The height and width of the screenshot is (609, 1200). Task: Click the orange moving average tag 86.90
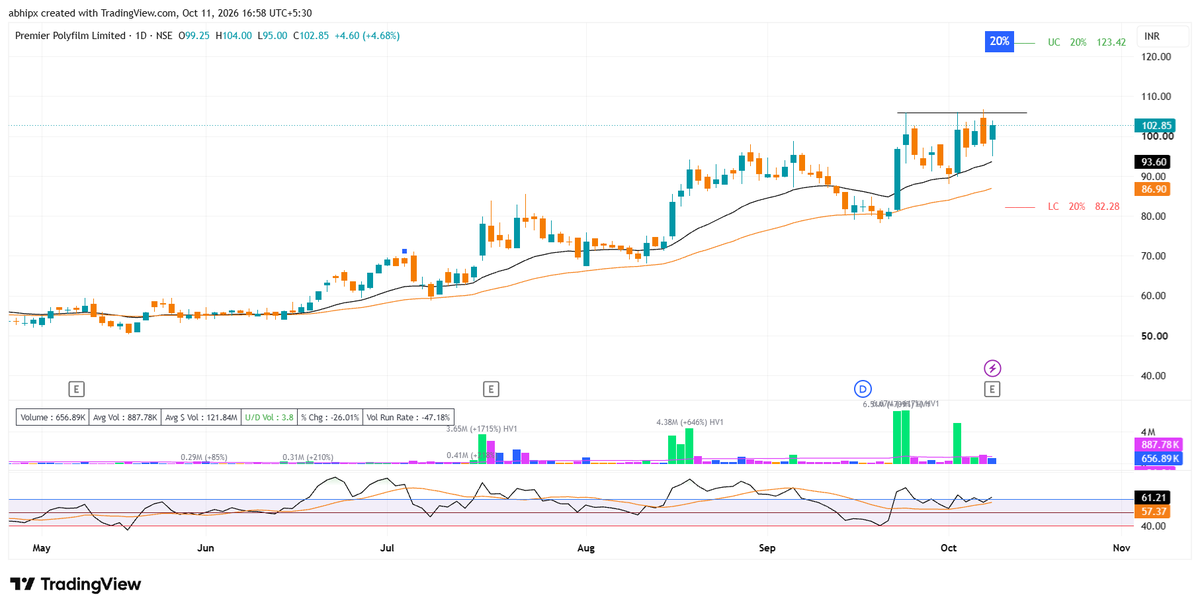click(x=1152, y=188)
